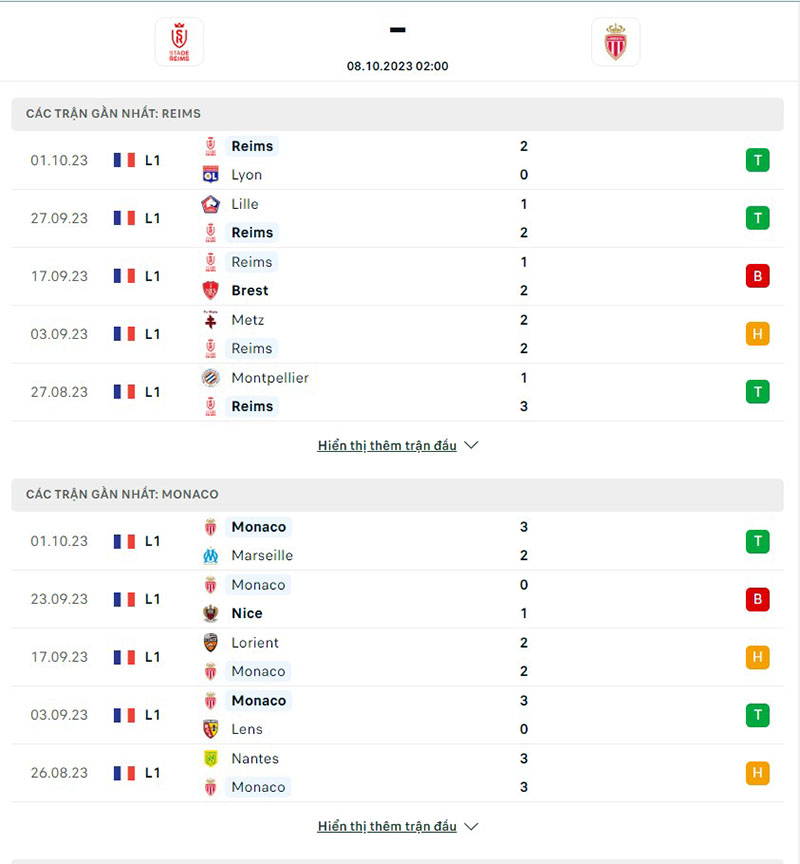Click the orange H badge for Metz vs Reims
800x864 pixels.
click(757, 334)
